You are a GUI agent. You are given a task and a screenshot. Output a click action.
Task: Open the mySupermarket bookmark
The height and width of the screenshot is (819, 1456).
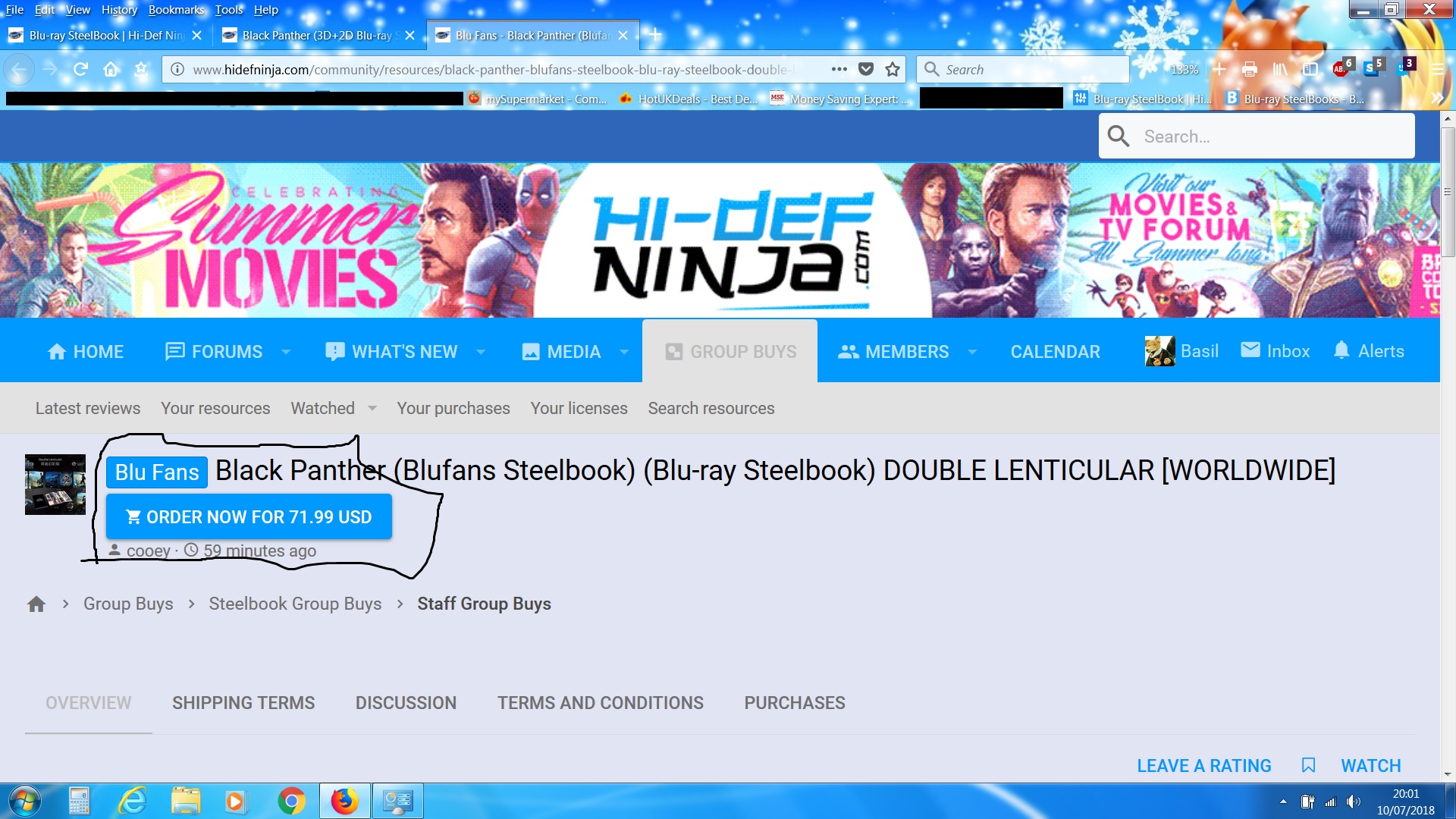(x=538, y=99)
